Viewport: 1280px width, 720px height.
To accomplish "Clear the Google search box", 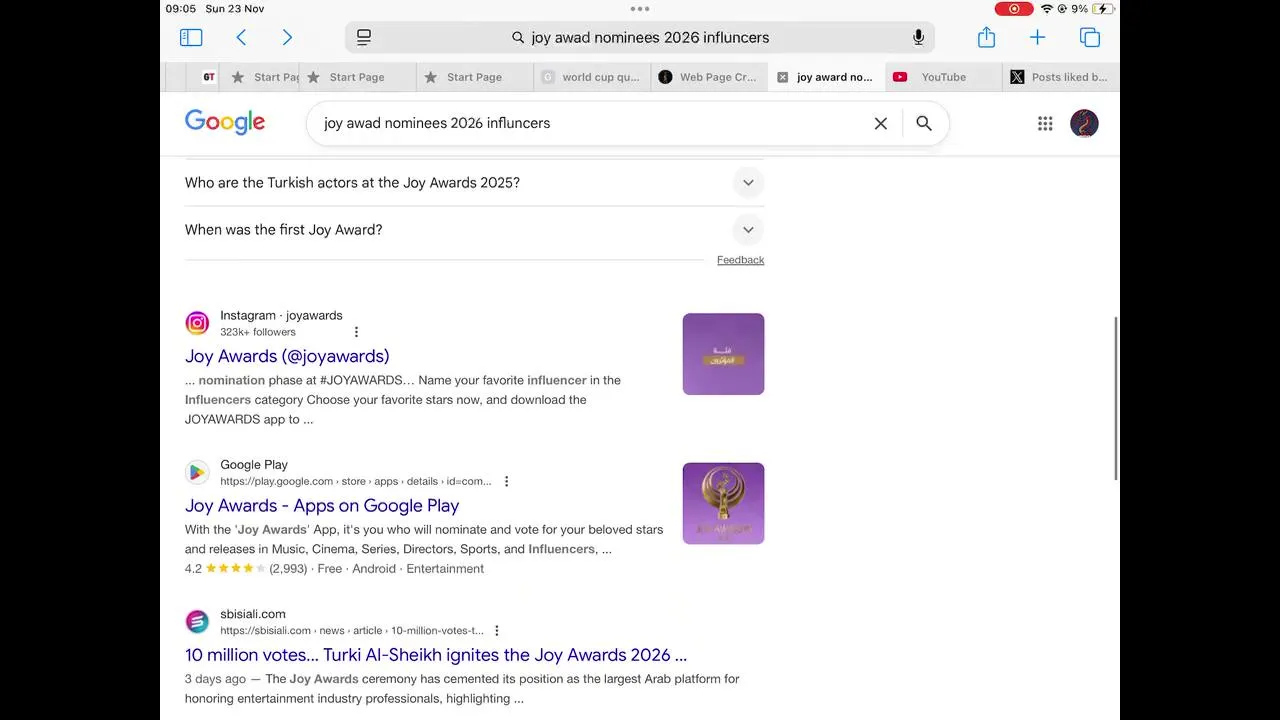I will [x=880, y=124].
